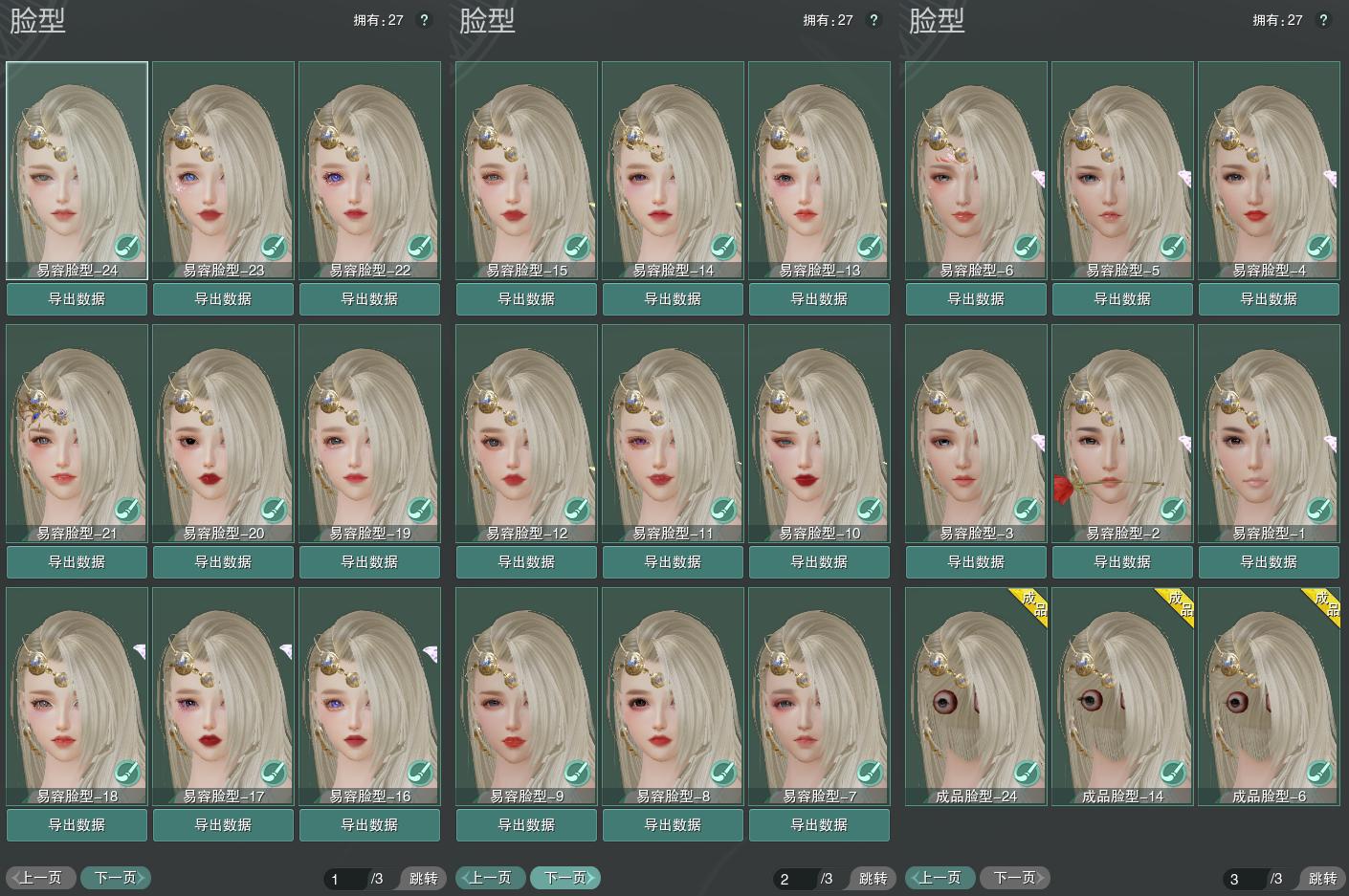Click brush edit icon on 易容脸型-5

[x=1173, y=248]
